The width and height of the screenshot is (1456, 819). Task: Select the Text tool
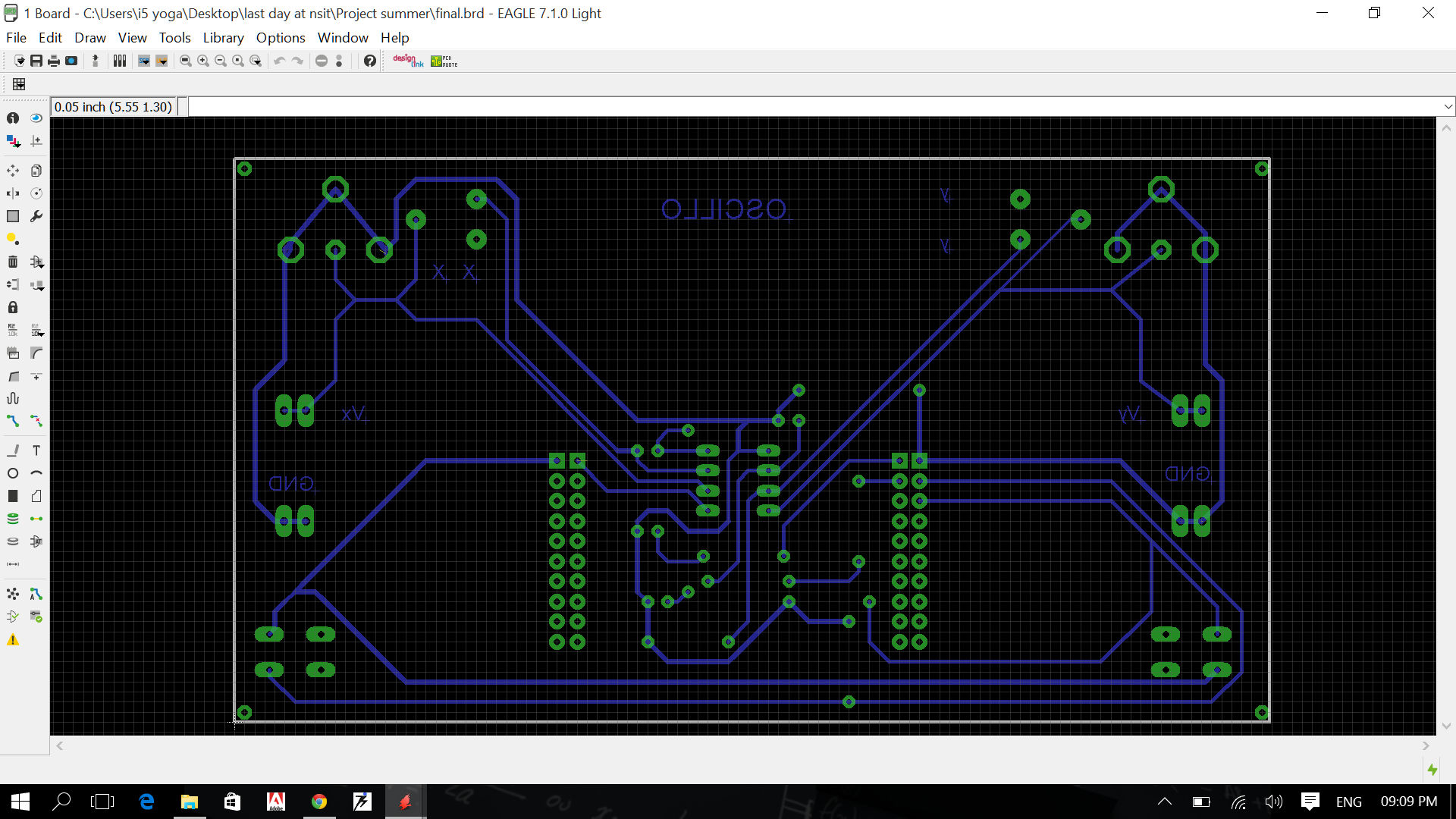coord(36,450)
